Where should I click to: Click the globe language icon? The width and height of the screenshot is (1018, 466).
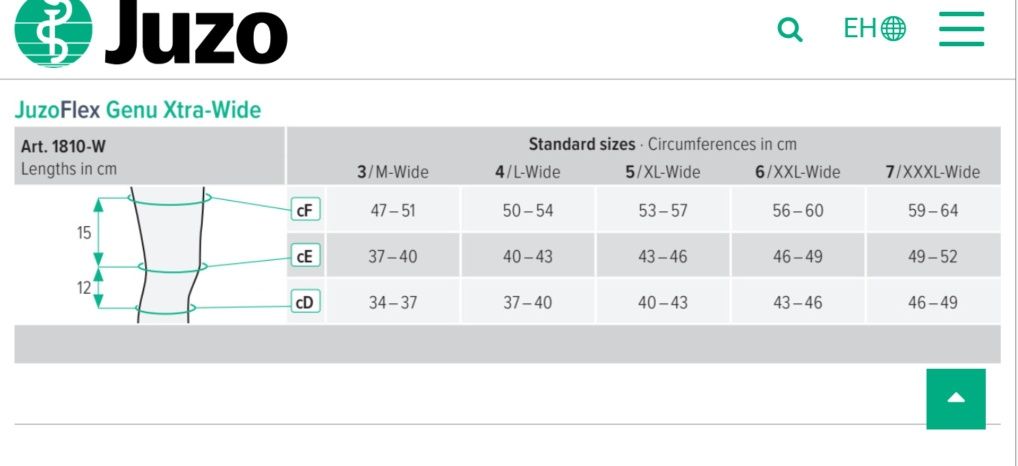pos(893,29)
